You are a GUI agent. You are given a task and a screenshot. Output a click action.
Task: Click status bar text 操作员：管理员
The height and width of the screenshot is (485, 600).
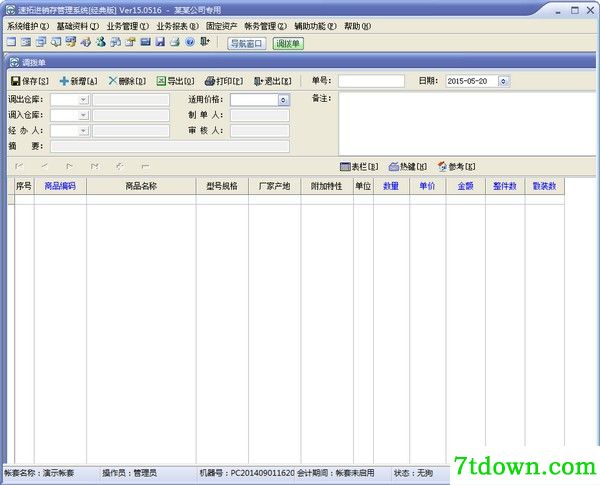pyautogui.click(x=129, y=473)
